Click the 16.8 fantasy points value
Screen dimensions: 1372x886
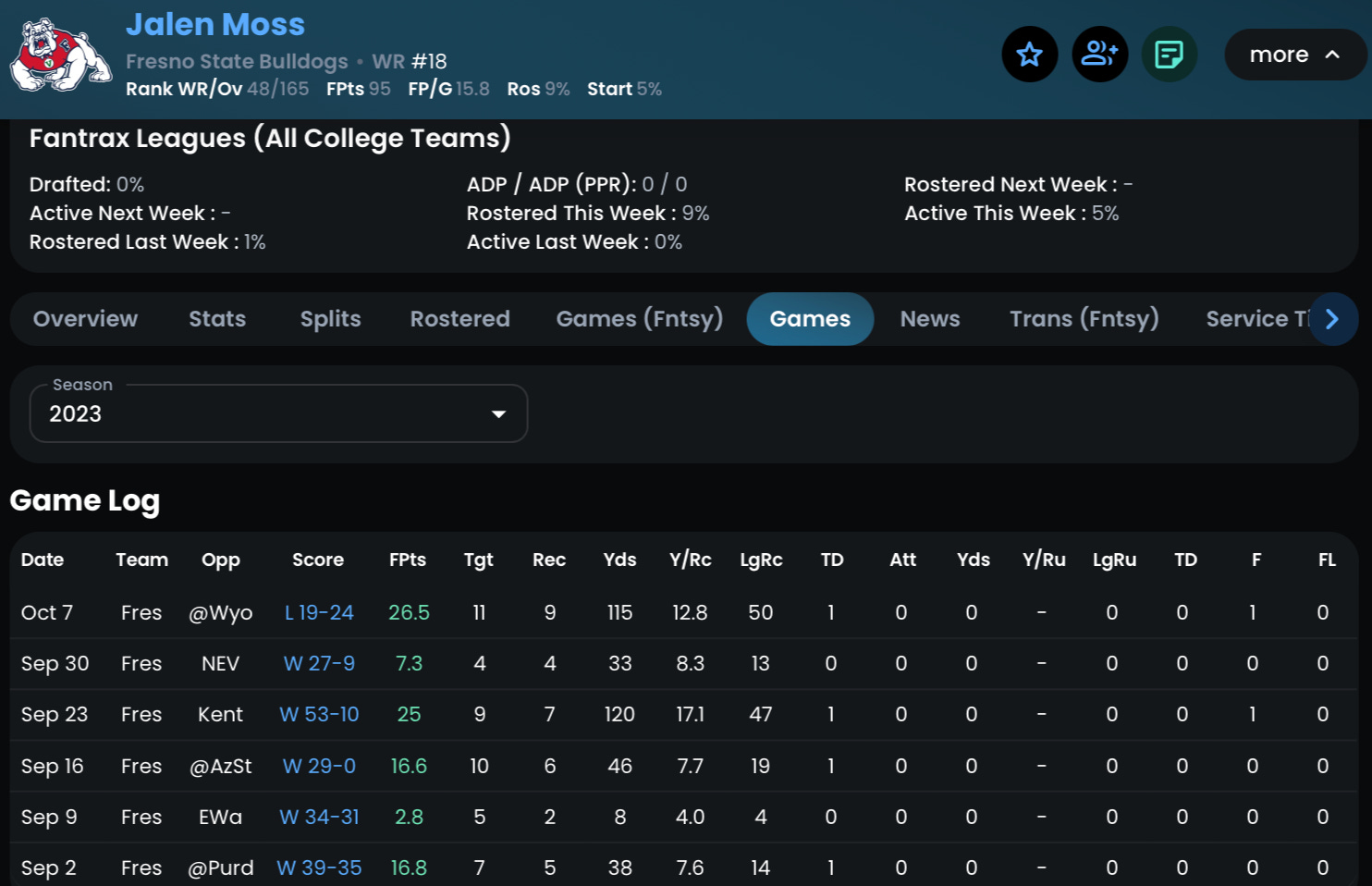click(x=409, y=868)
